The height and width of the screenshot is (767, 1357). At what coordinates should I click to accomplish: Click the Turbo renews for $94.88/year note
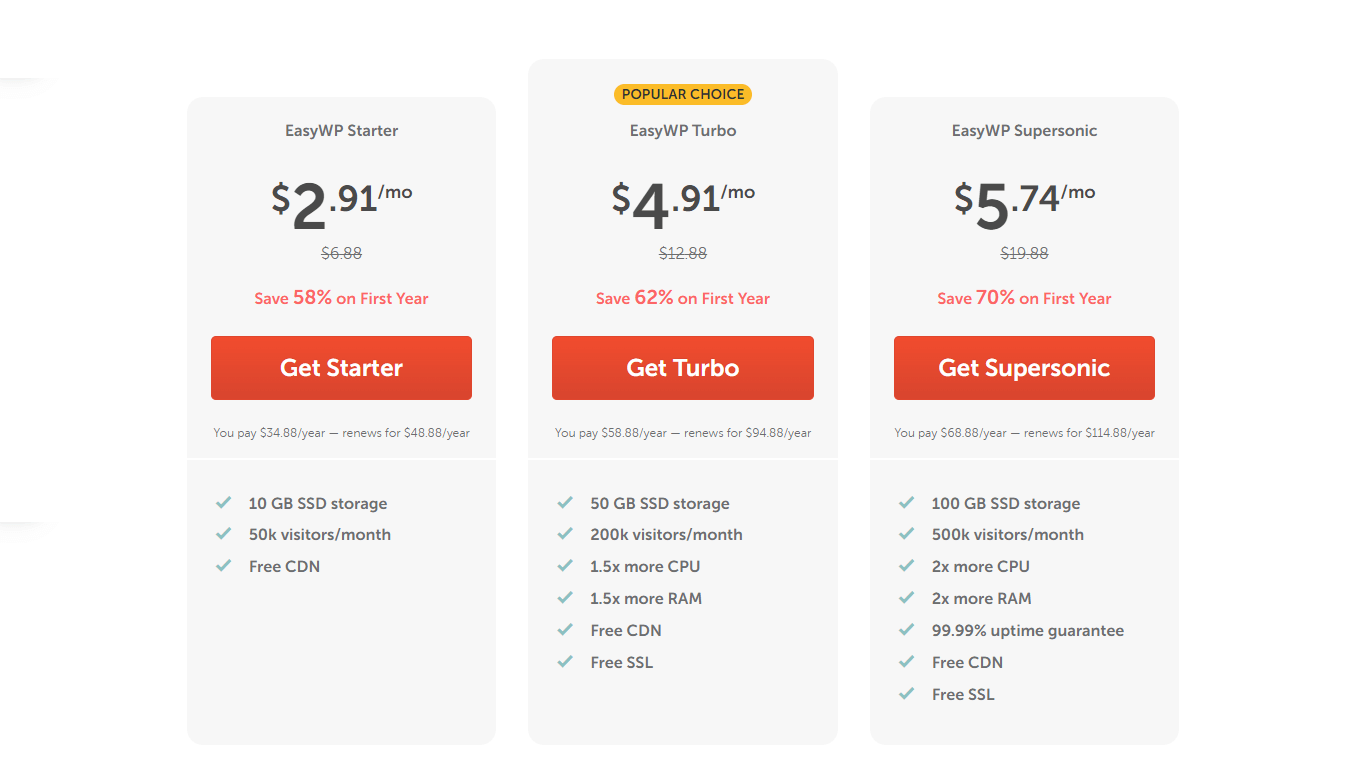(748, 433)
